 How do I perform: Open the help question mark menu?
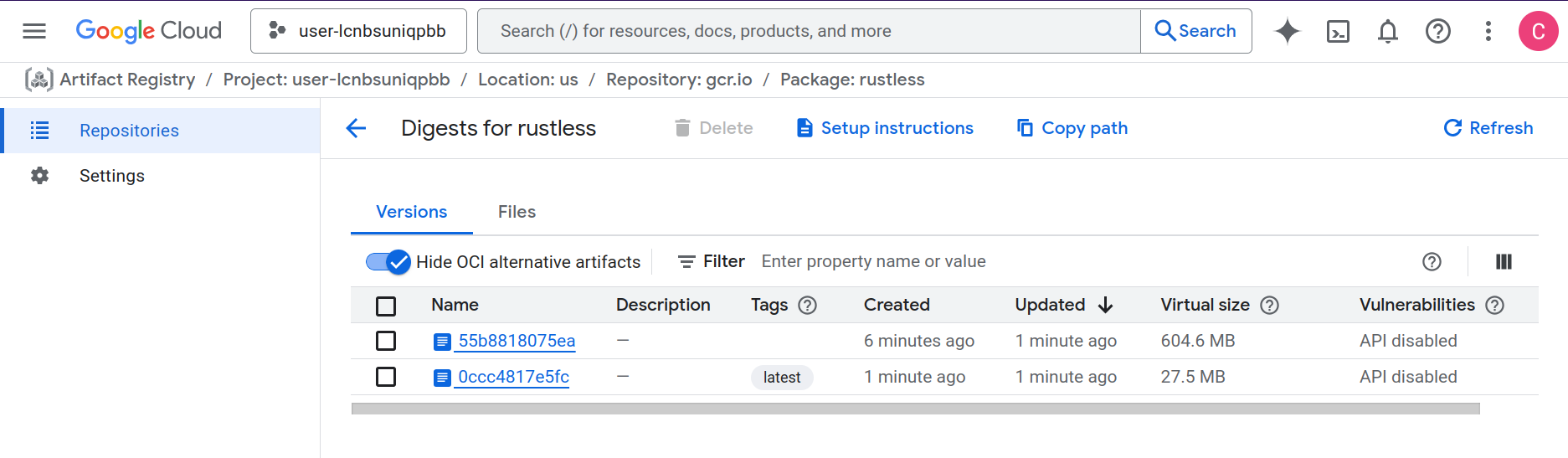[1437, 31]
